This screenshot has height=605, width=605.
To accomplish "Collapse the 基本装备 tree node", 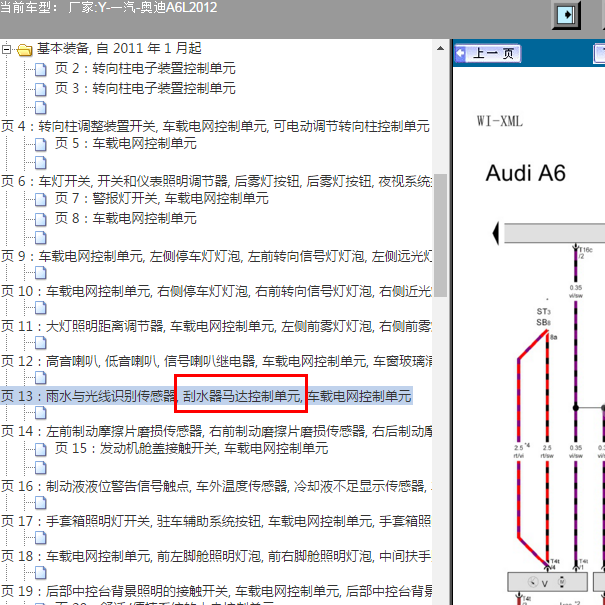I will pyautogui.click(x=6, y=49).
